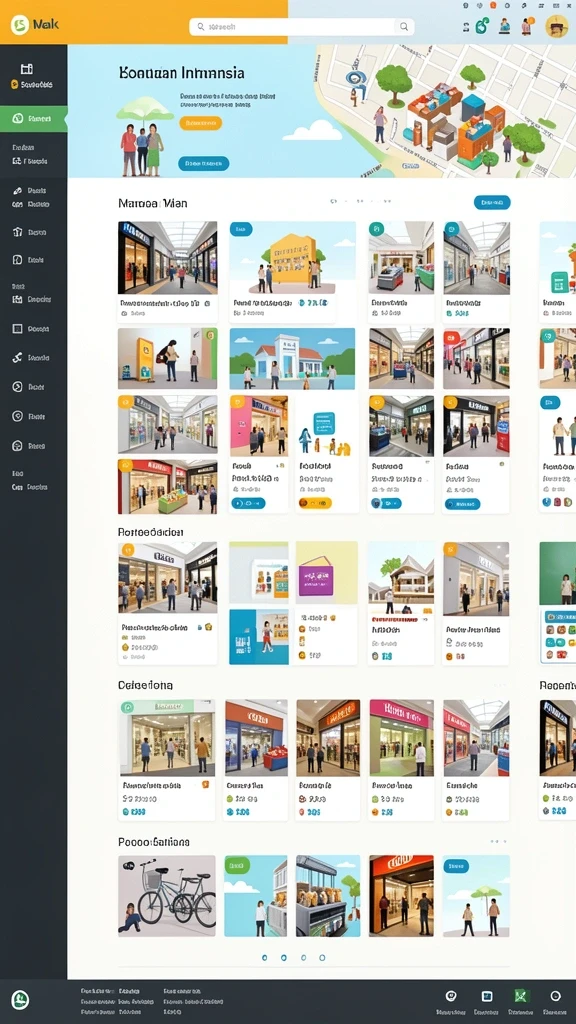This screenshot has width=576, height=1024.
Task: Open the three-dot menu beside last section heading
Action: click(498, 842)
